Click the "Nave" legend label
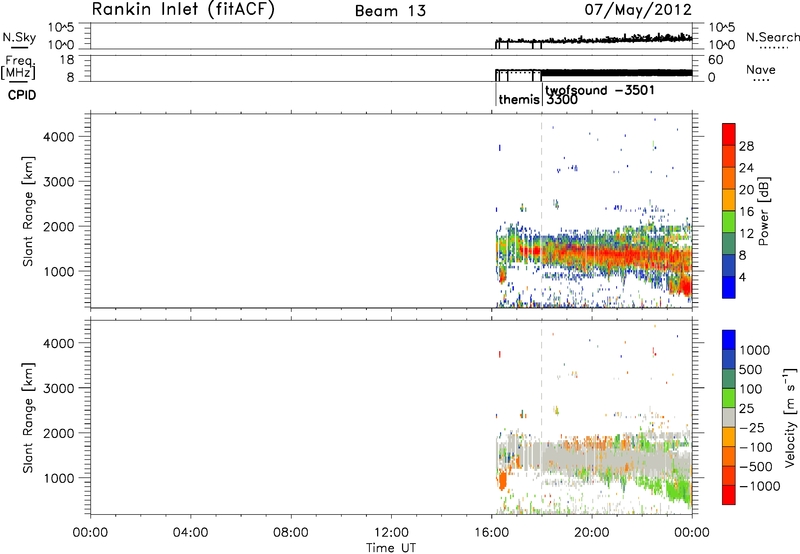 (761, 69)
